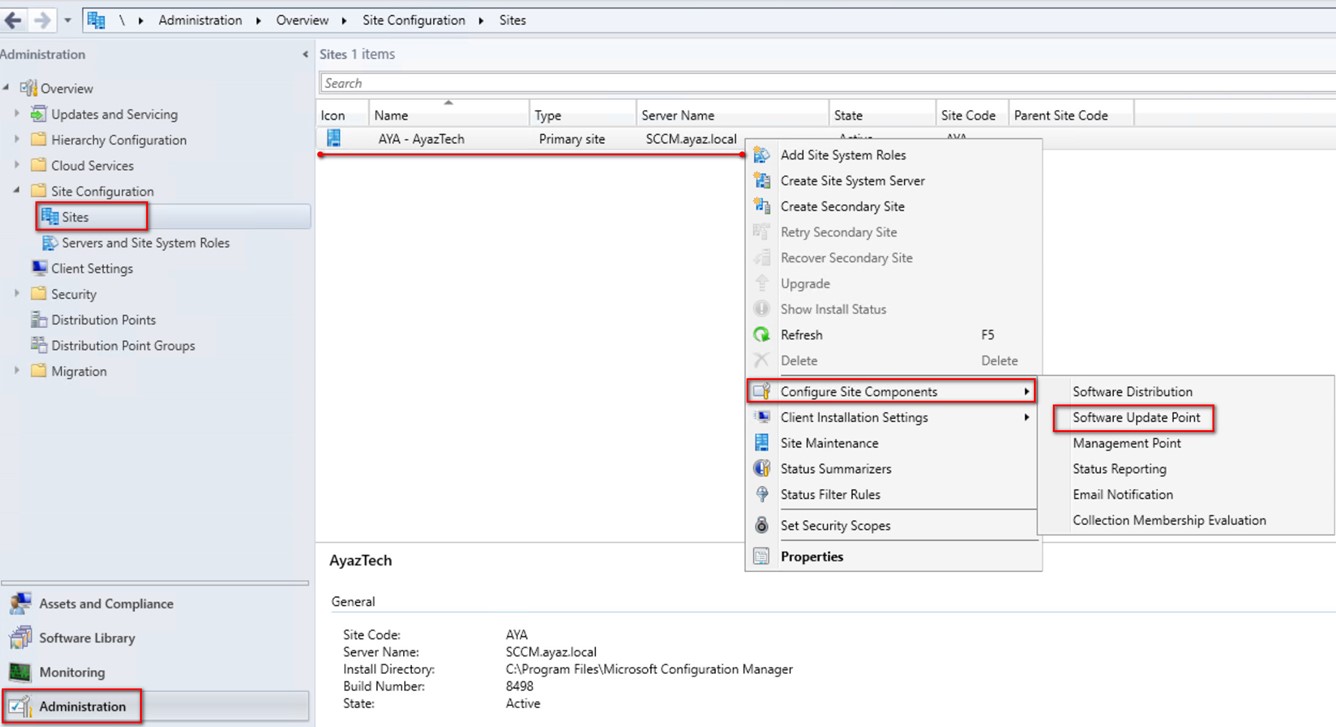
Task: Expand the Hierarchy Configuration node
Action: click(x=17, y=140)
